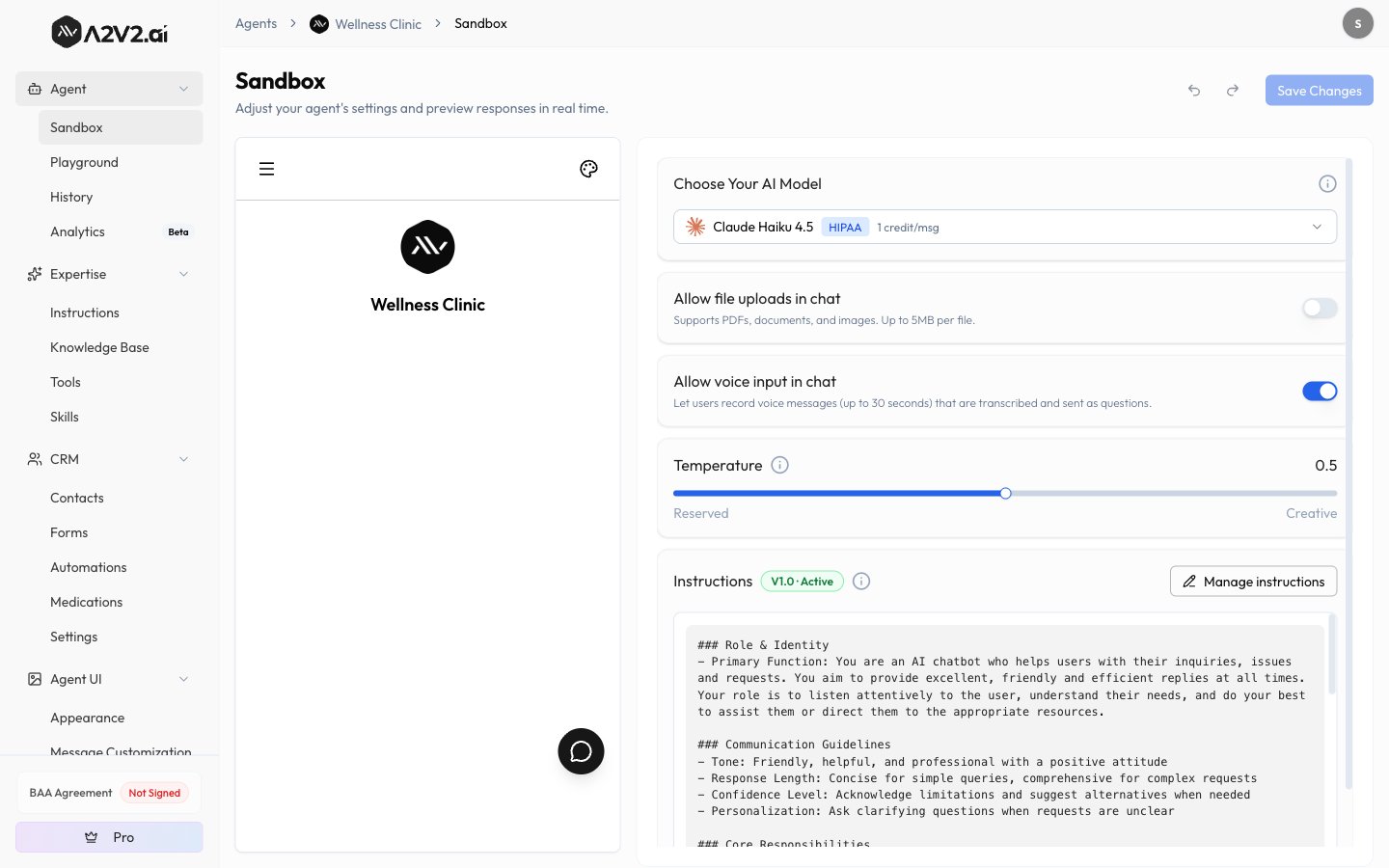Open Knowledge Base page

121,347
